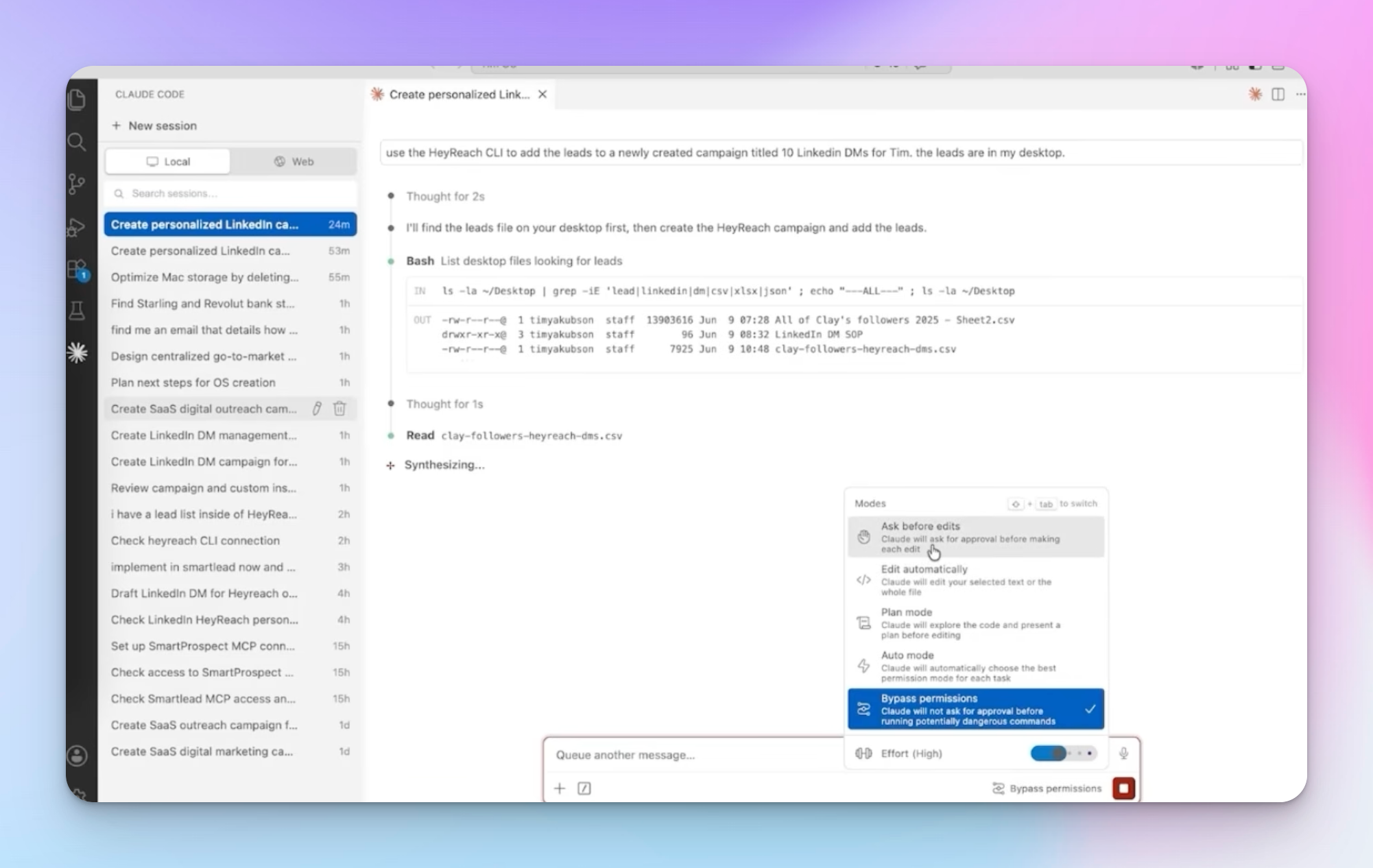Screen dimensions: 1373x868
Task: Open Create LinkedIn DM campaign for session
Action: tap(230, 461)
